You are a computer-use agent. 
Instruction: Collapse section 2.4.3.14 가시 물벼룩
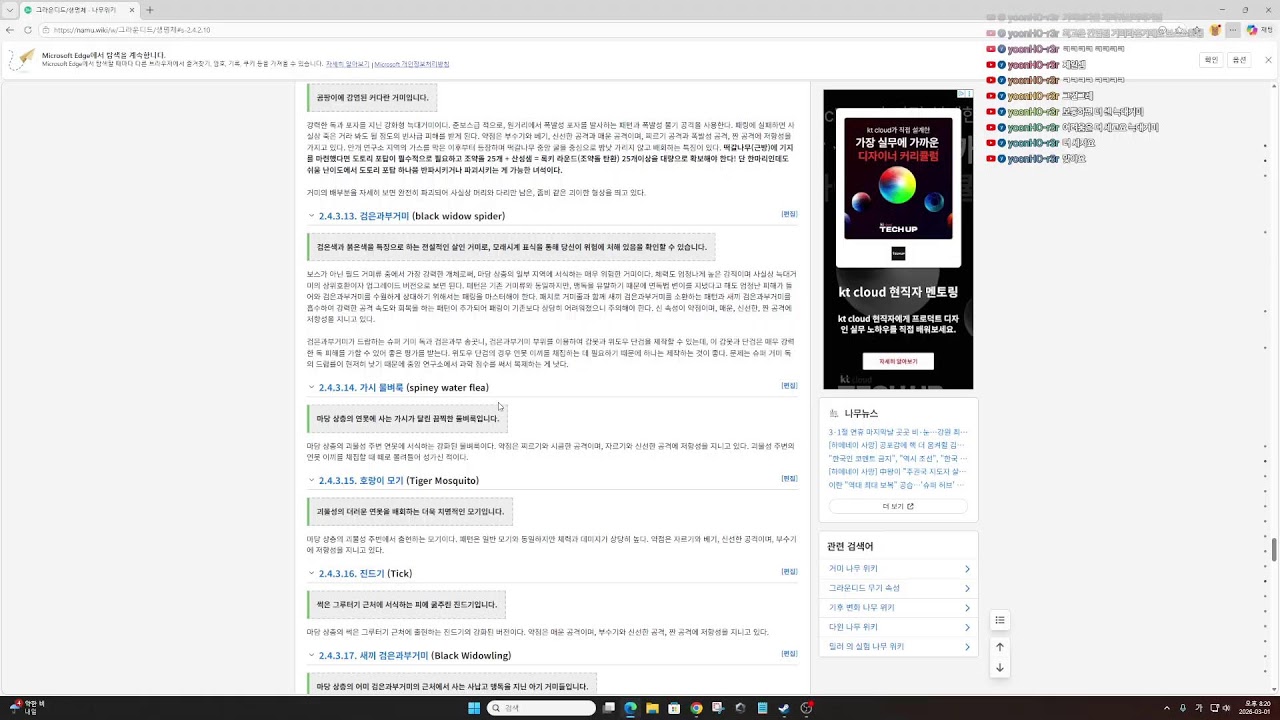point(311,387)
